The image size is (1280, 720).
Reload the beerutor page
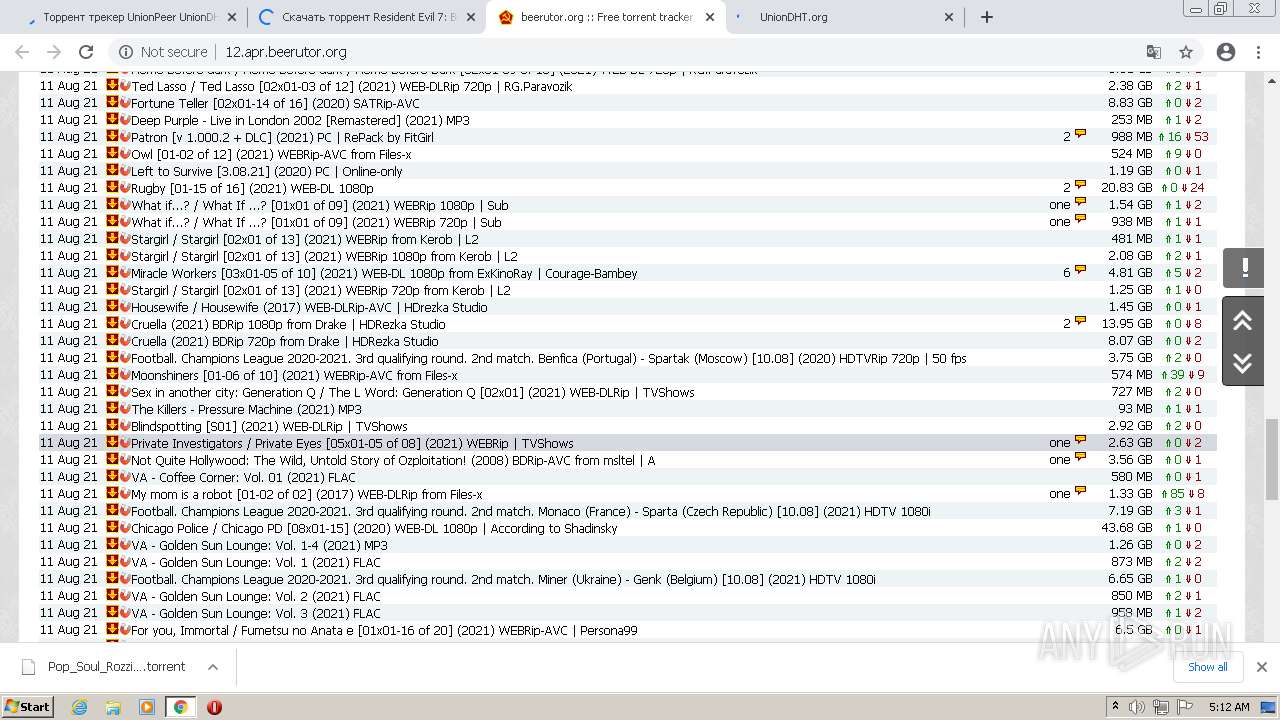click(86, 52)
